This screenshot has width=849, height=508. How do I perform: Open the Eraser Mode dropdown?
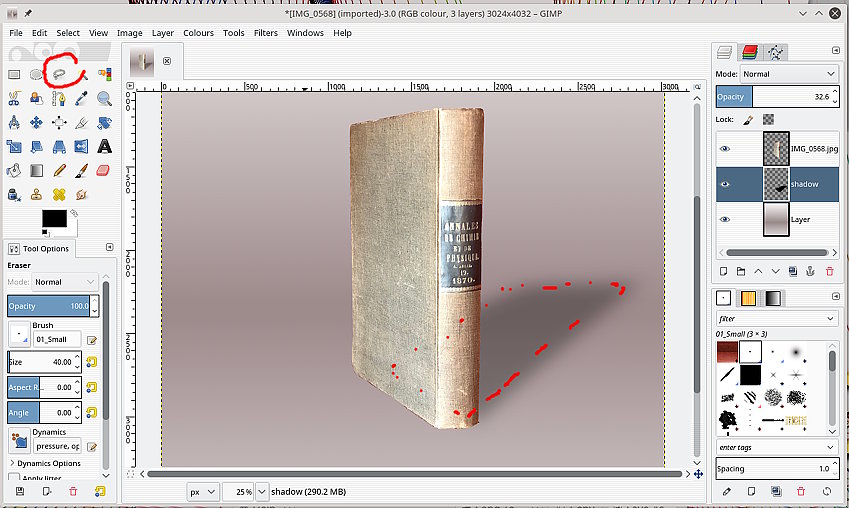[64, 282]
